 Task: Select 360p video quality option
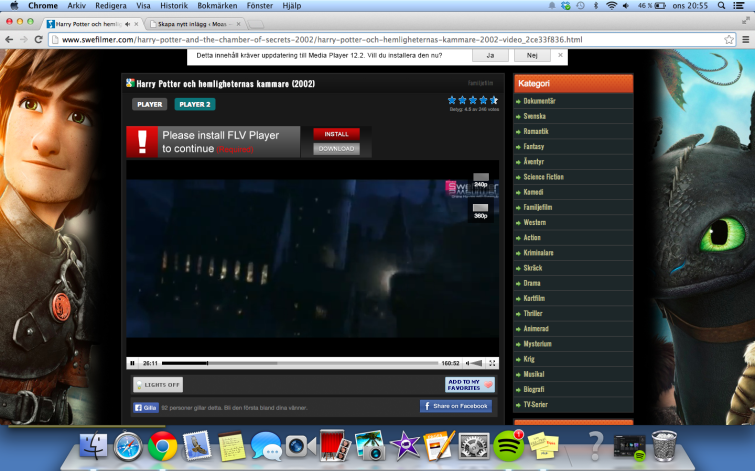tap(480, 215)
